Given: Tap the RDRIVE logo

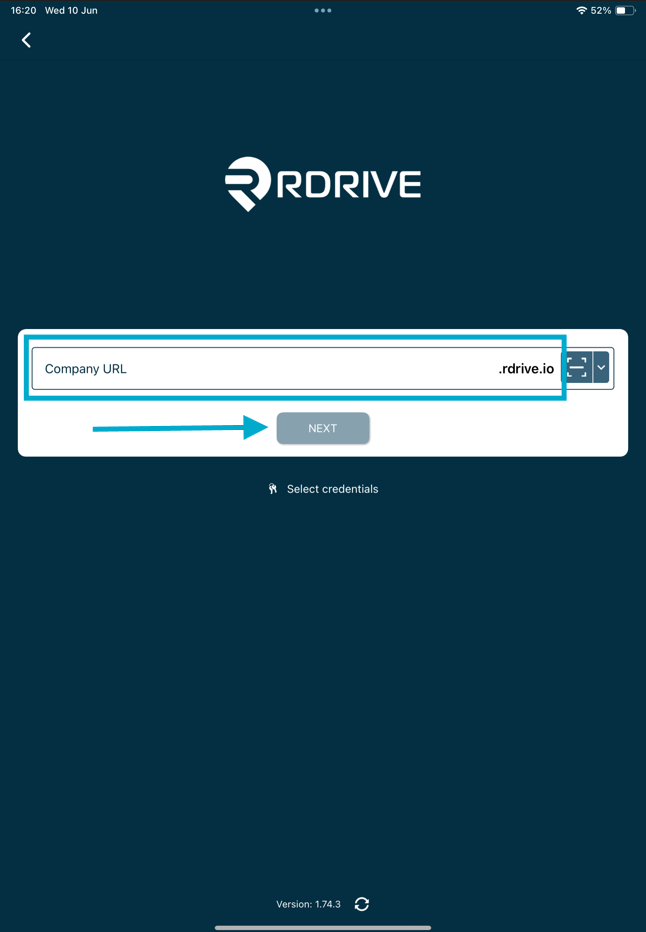Looking at the screenshot, I should point(323,184).
